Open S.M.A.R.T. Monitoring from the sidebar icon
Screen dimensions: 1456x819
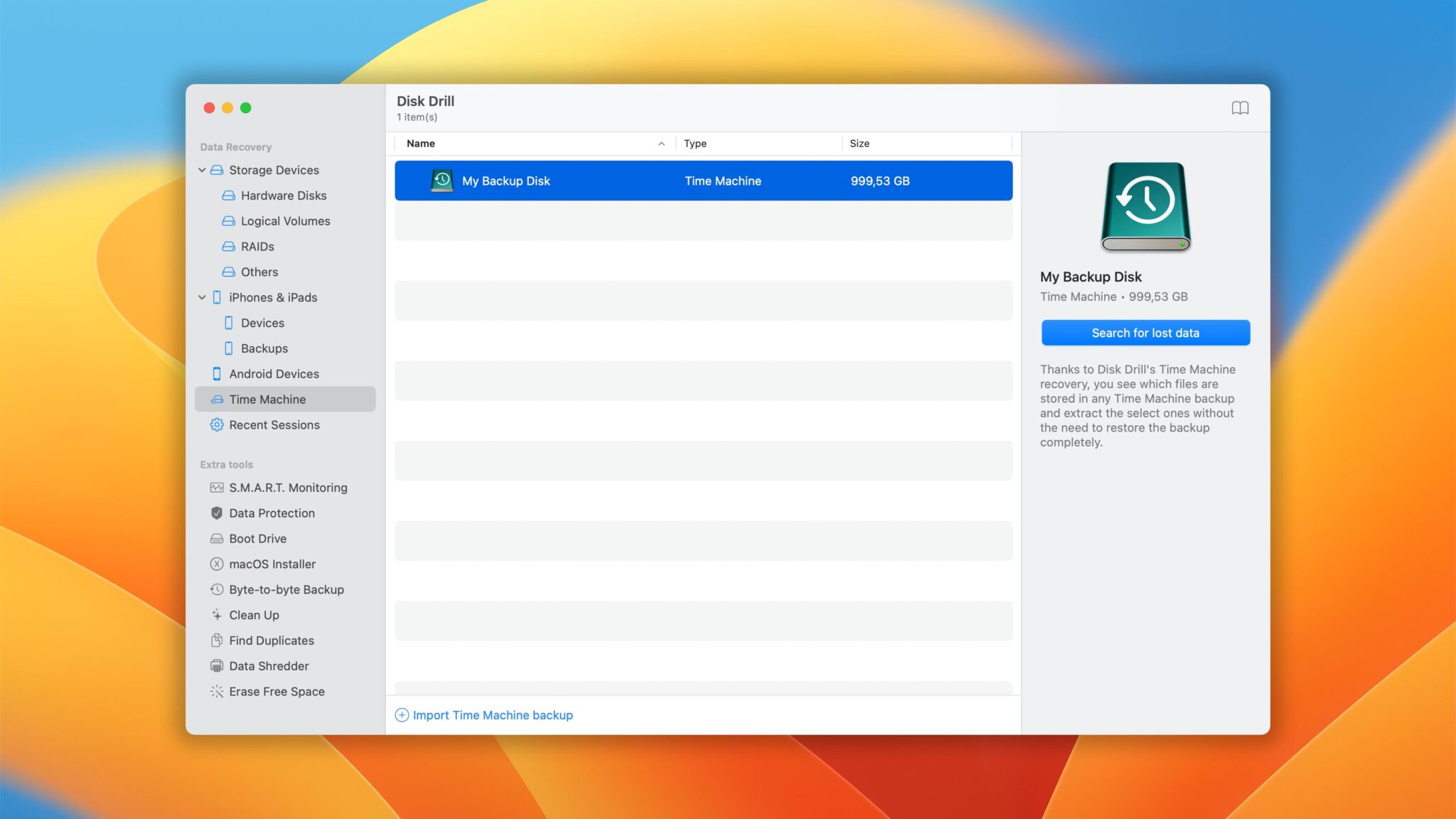217,487
